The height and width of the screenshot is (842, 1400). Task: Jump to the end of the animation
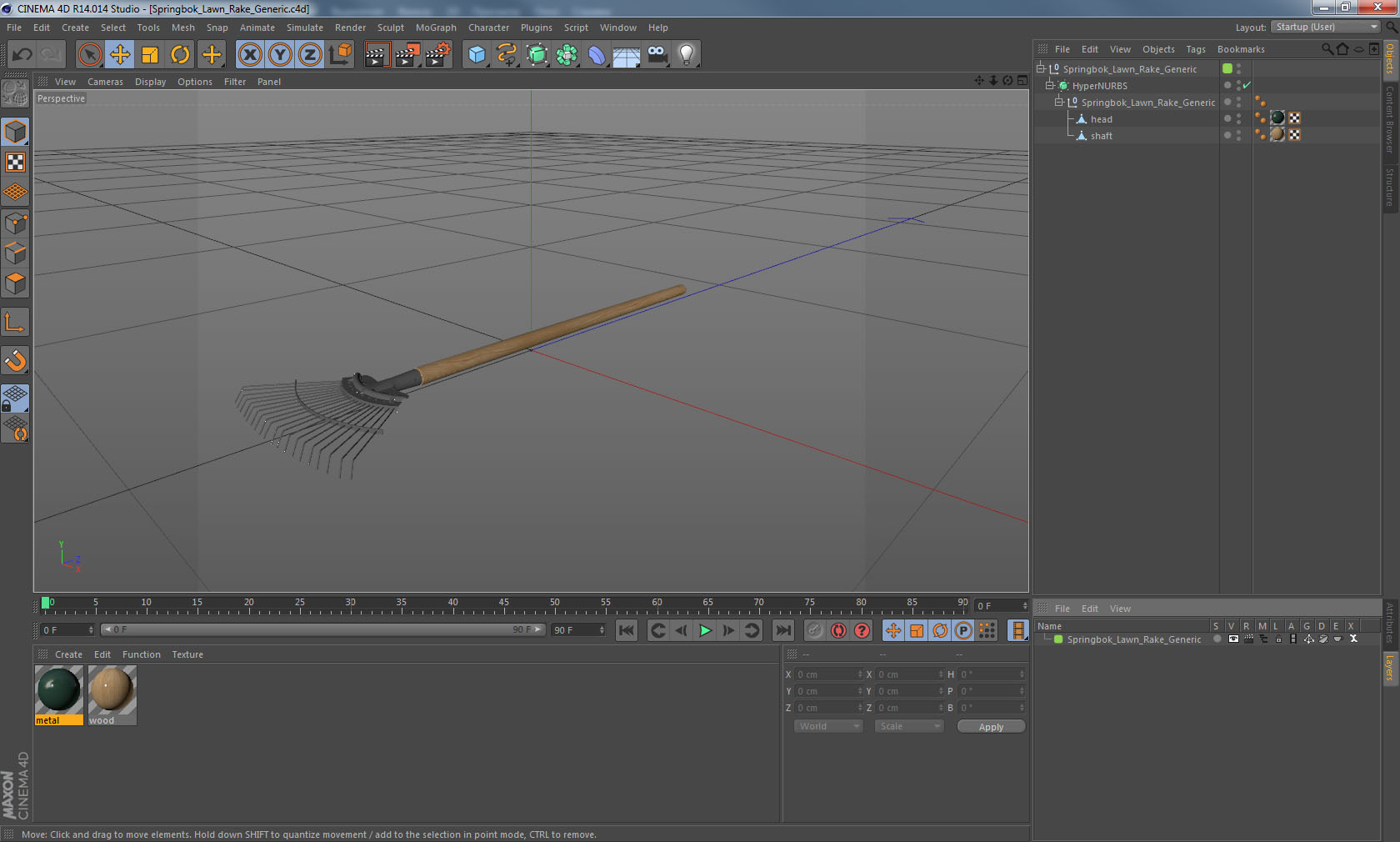point(783,630)
